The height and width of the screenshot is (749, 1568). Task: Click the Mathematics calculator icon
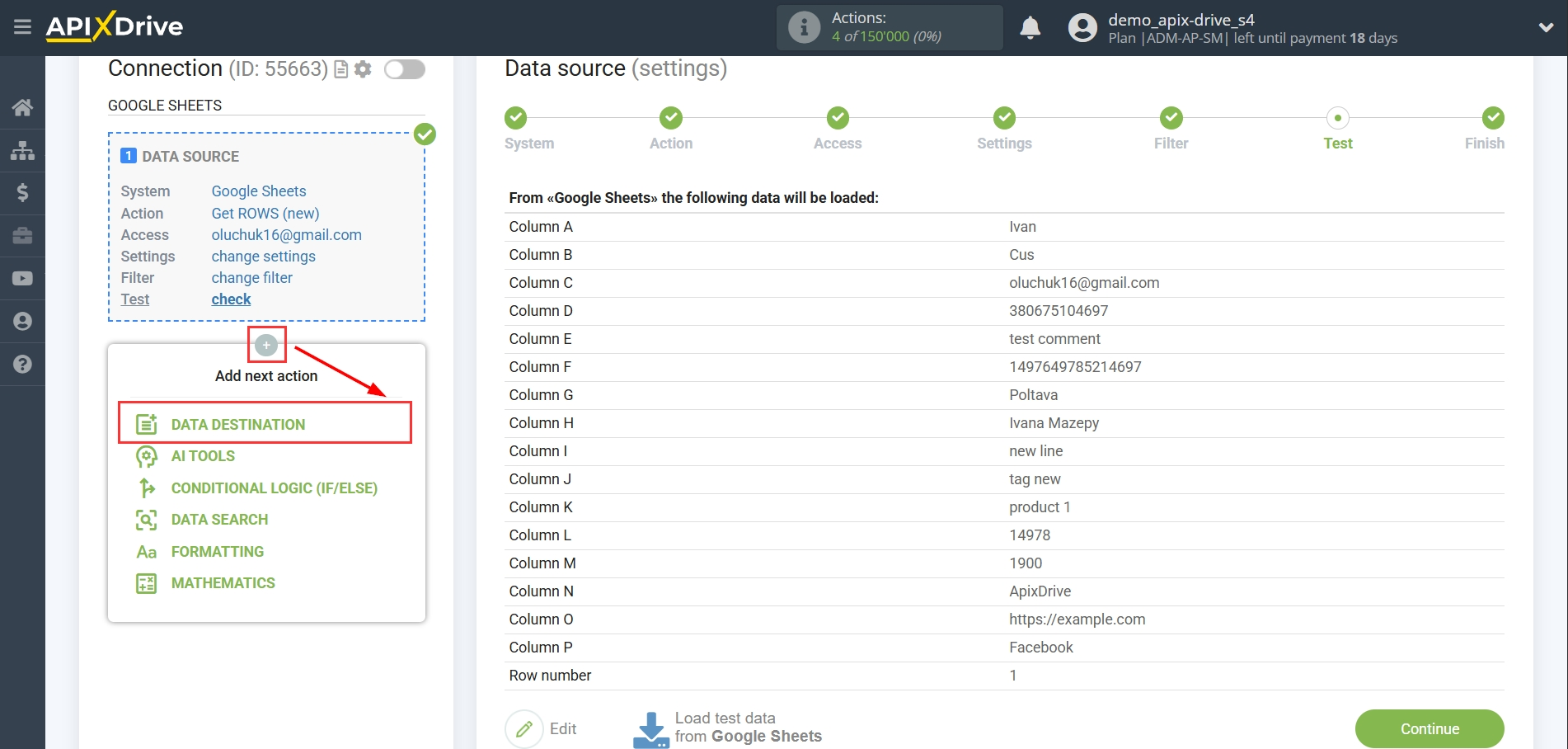(x=146, y=583)
